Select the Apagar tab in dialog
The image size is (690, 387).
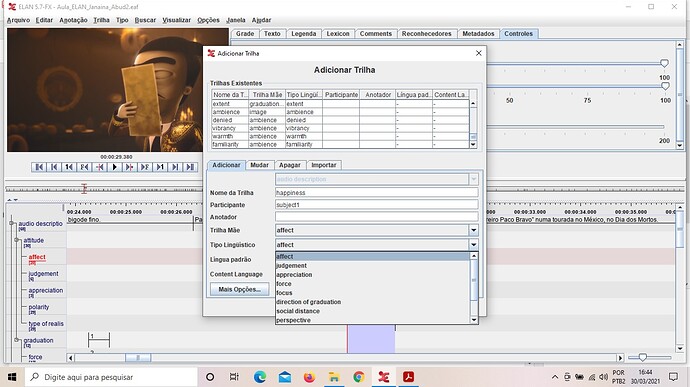(290, 165)
